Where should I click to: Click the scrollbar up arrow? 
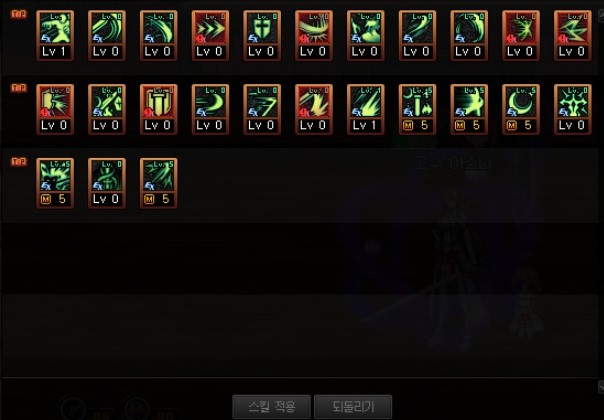(601, 15)
